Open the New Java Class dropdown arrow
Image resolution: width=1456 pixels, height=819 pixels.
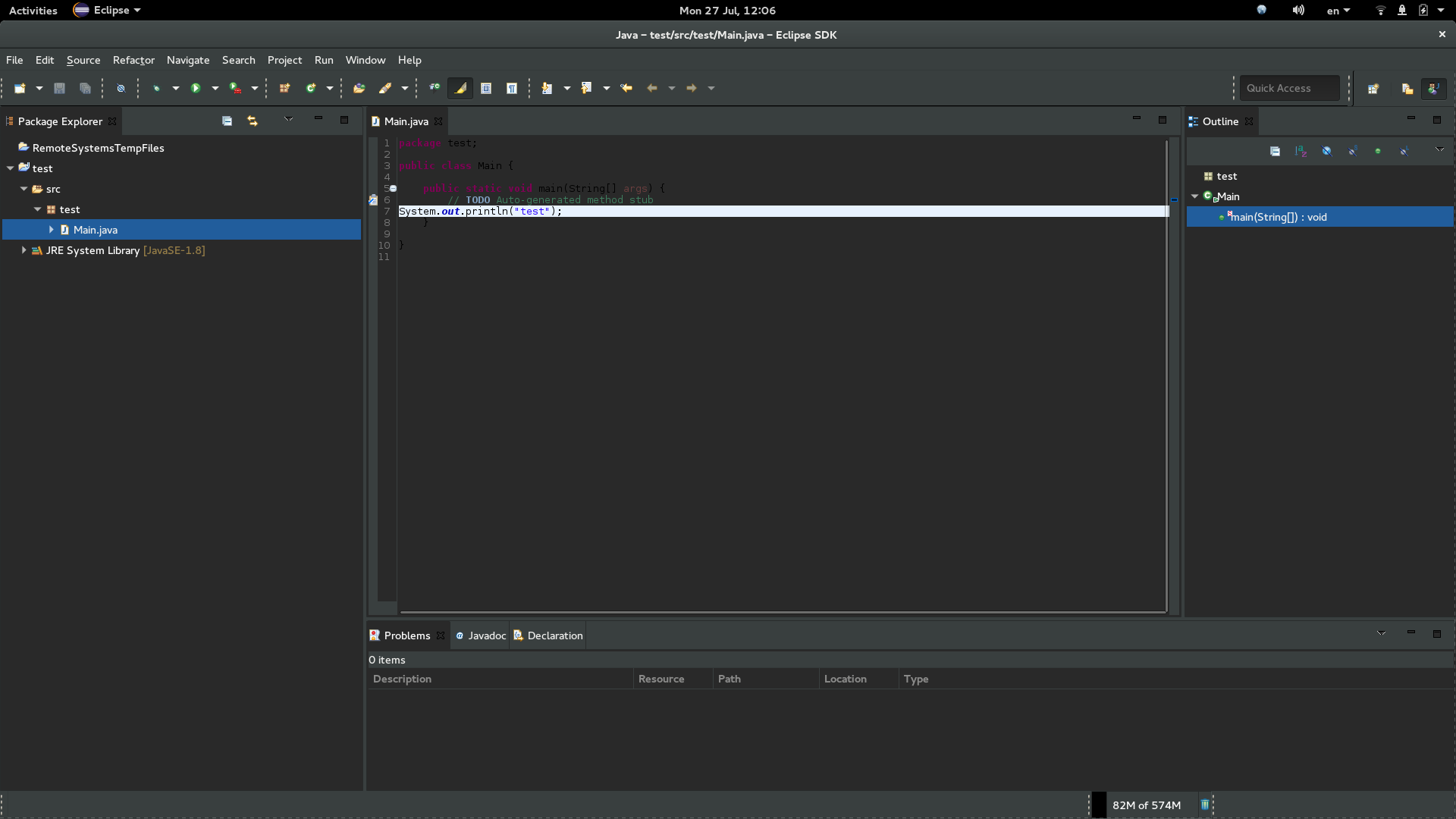[330, 88]
